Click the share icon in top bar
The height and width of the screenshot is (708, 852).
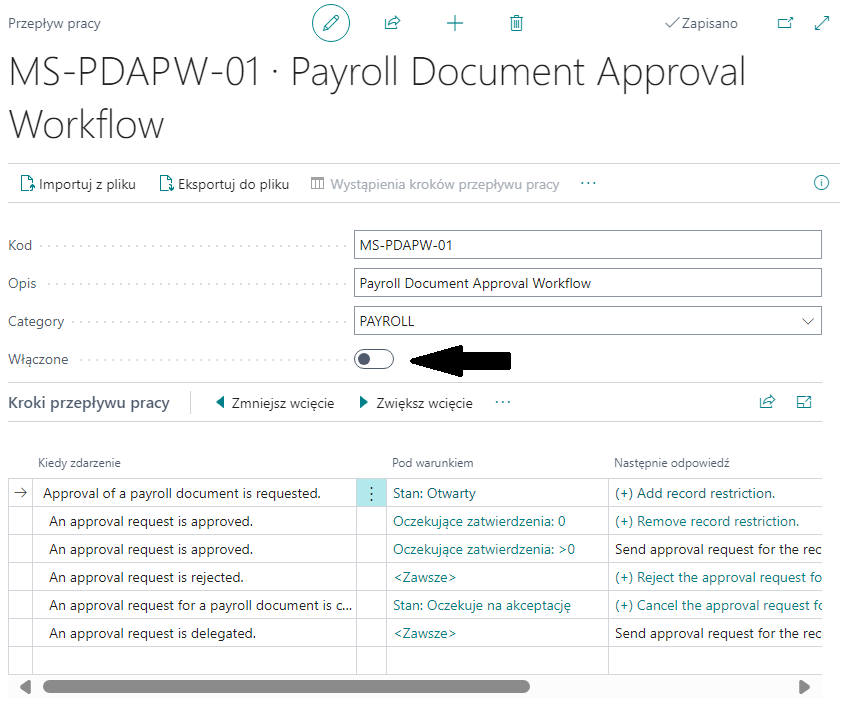tap(392, 23)
